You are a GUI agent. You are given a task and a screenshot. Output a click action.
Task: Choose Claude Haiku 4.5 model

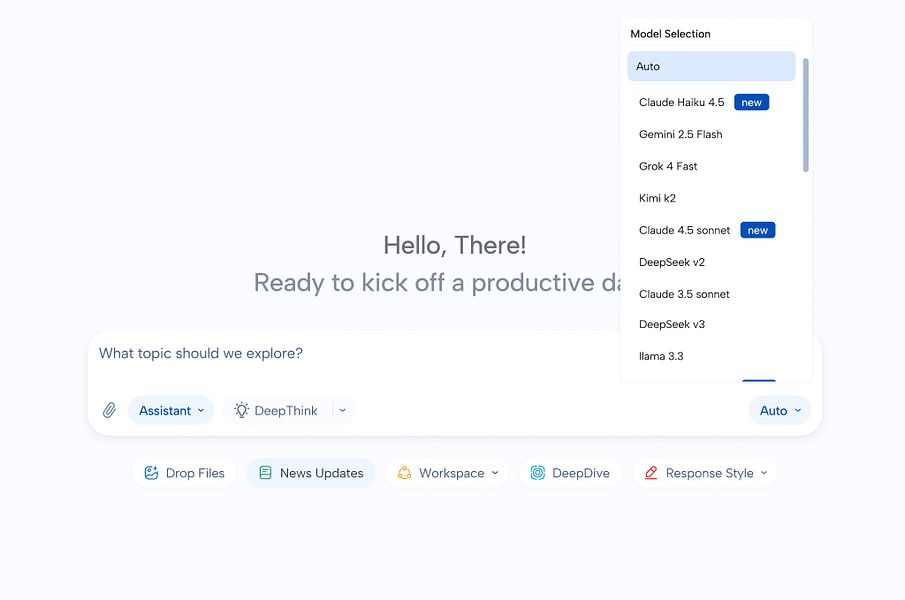coord(711,102)
